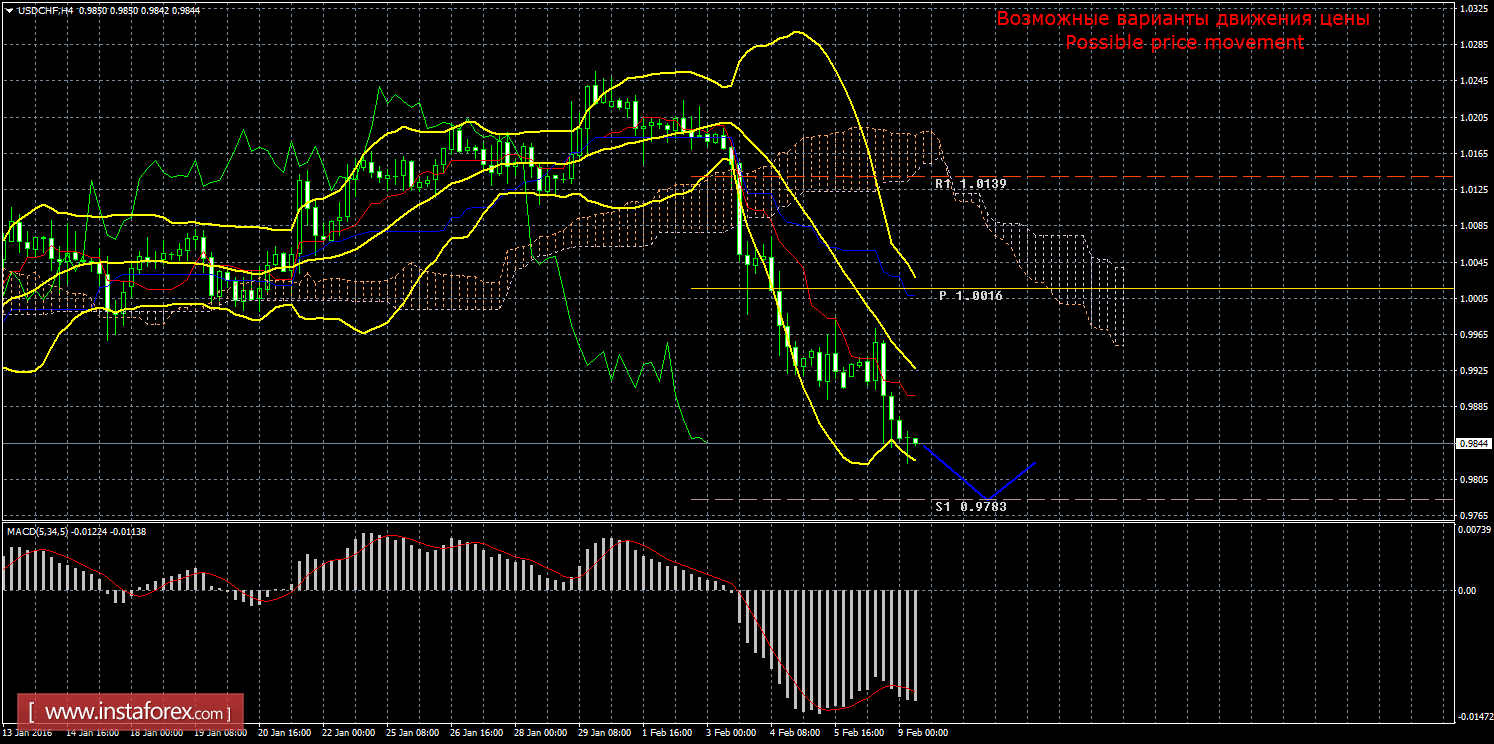Click the blue forecast line low point near S1

[x=988, y=498]
